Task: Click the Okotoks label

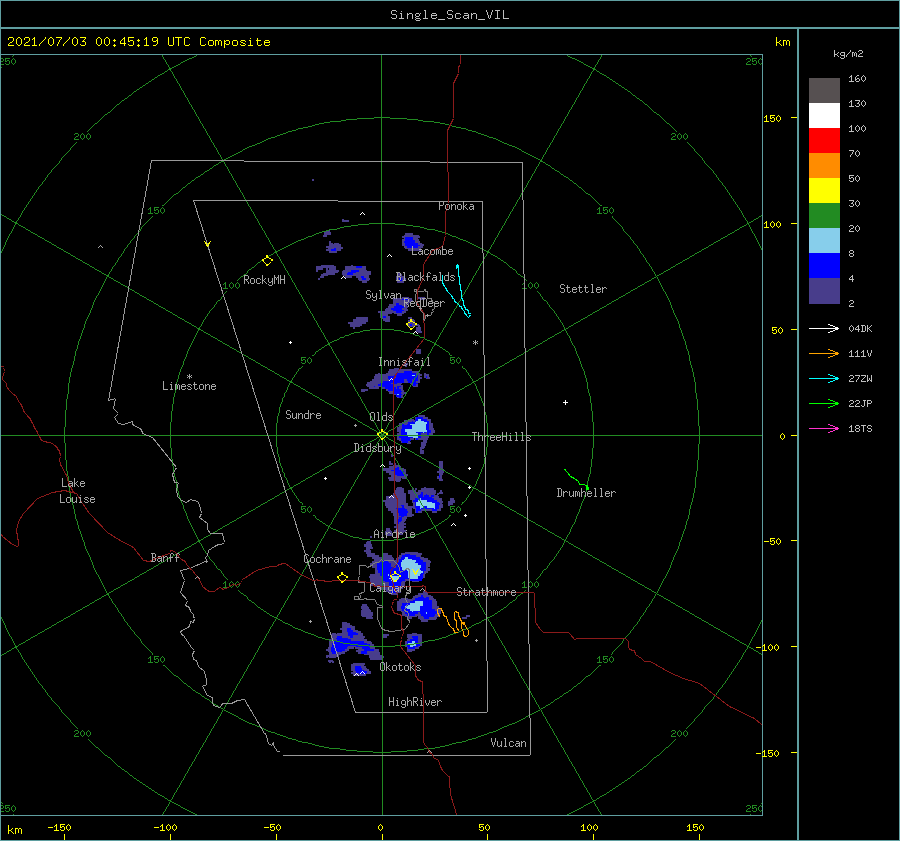Action: [400, 667]
